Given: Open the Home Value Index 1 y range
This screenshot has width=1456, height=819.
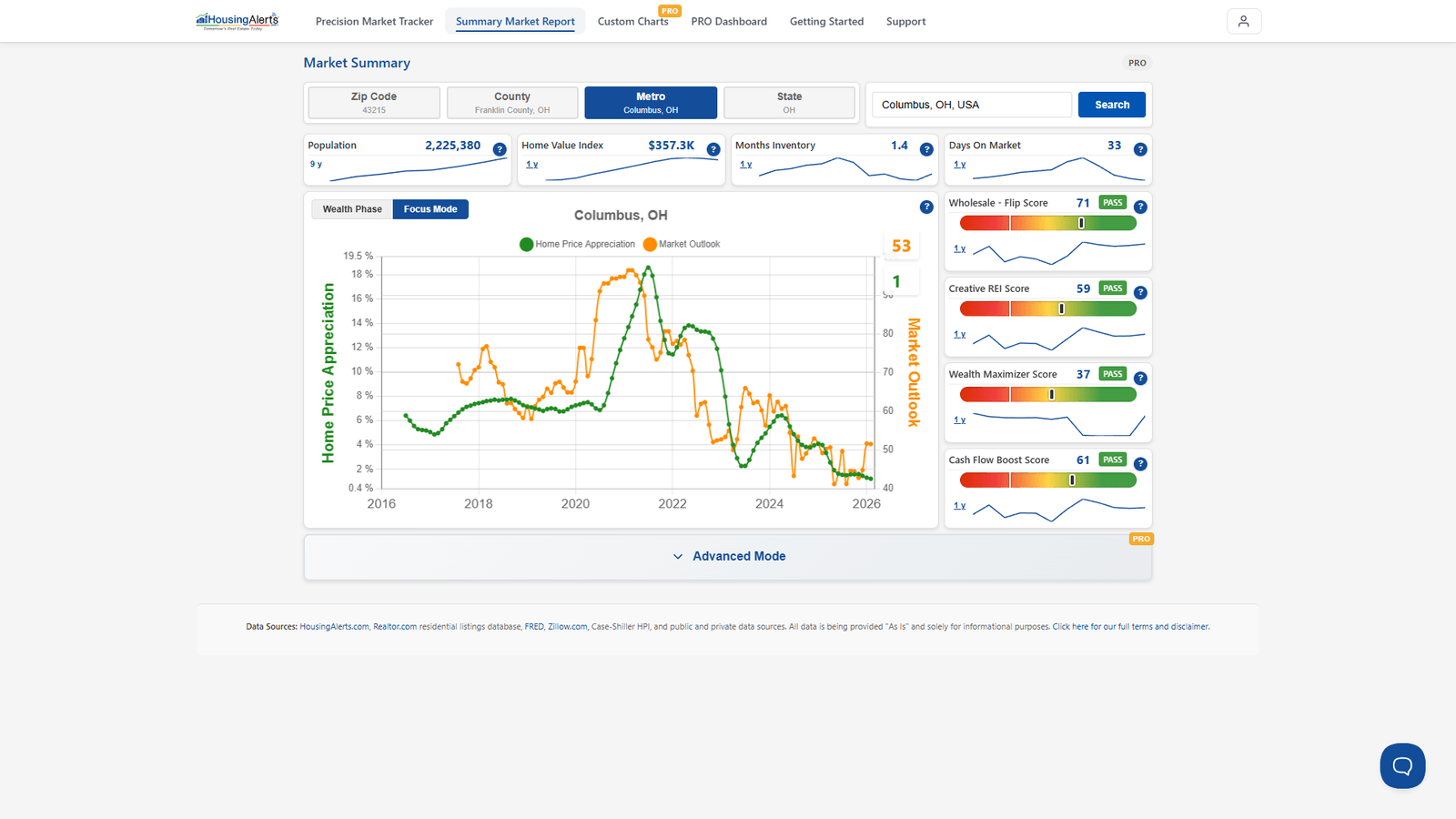Looking at the screenshot, I should (x=532, y=165).
